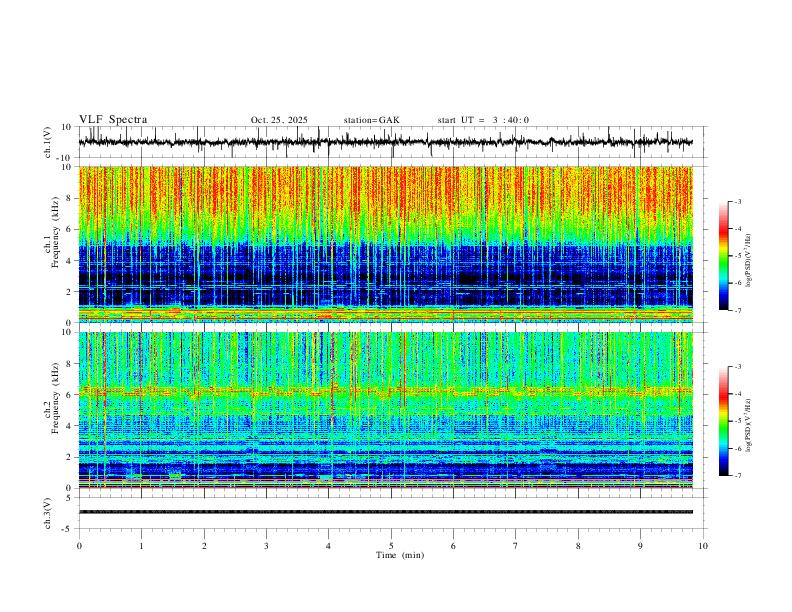Screen dimensions: 792x612
Task: Click inside the ch.1 spectrogram panel
Action: 386,244
